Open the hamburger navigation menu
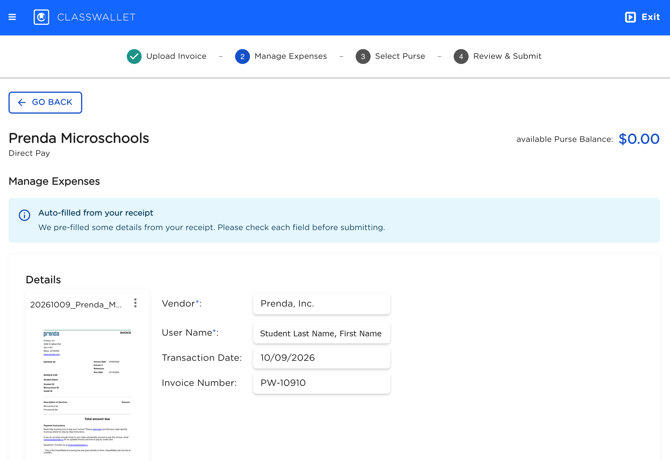This screenshot has height=461, width=670. [x=12, y=17]
